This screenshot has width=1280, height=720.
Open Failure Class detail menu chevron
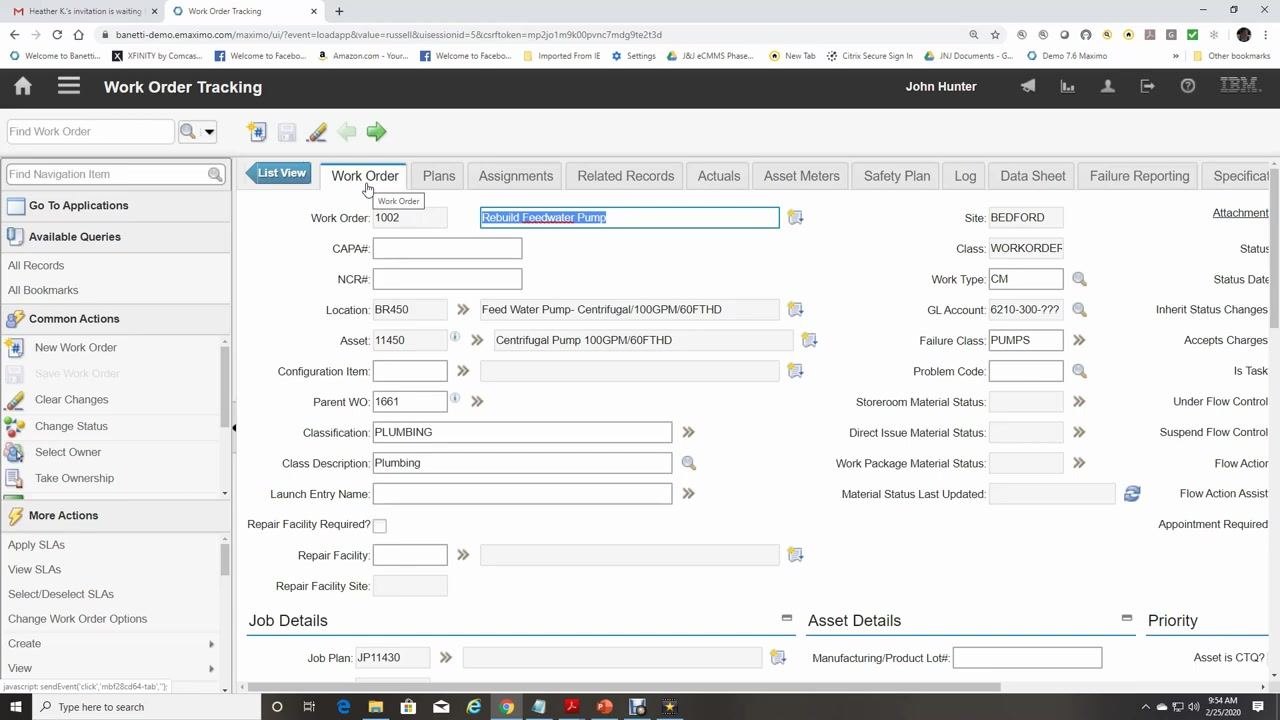point(1079,341)
